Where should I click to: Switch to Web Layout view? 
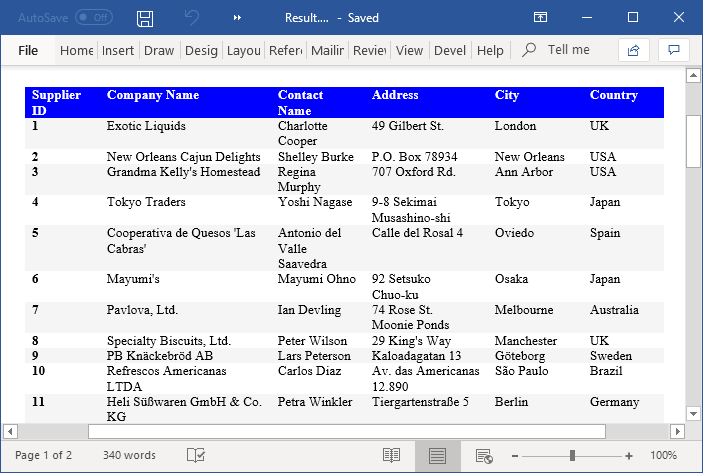pos(484,455)
